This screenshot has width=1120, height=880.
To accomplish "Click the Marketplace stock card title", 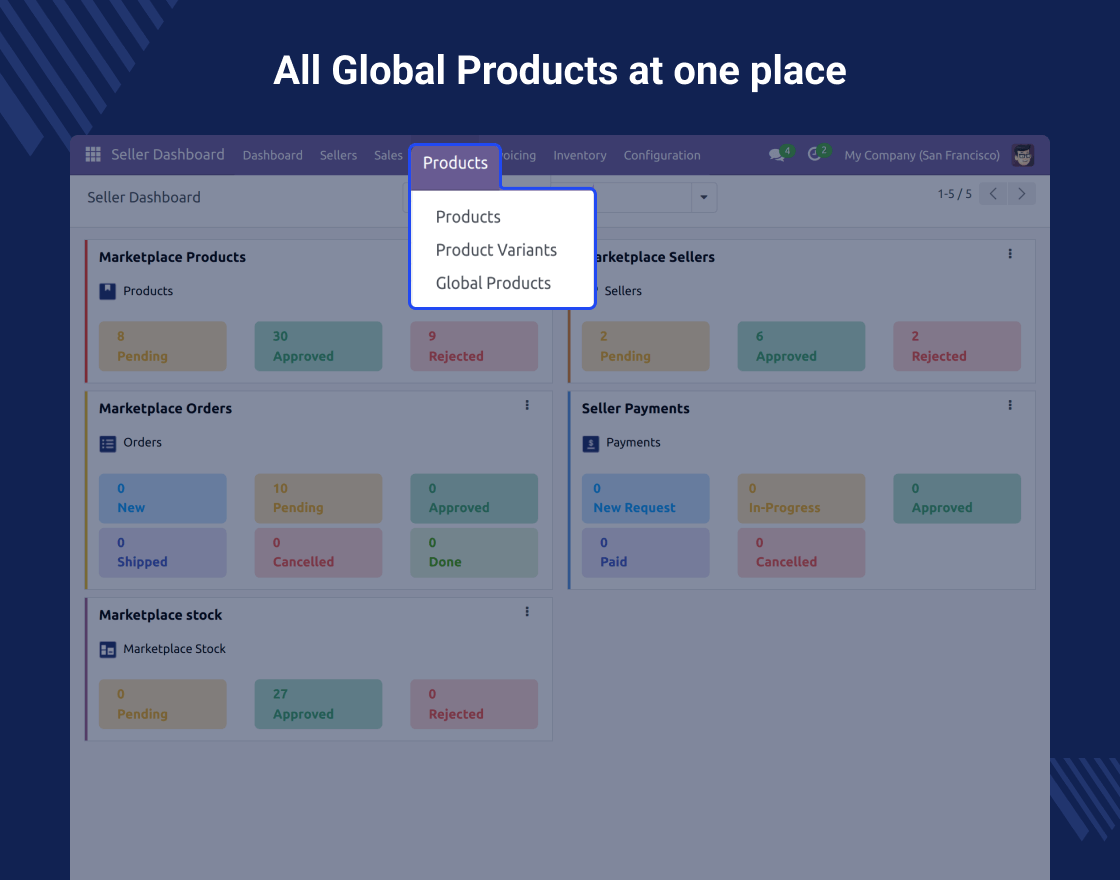I will pyautogui.click(x=160, y=615).
